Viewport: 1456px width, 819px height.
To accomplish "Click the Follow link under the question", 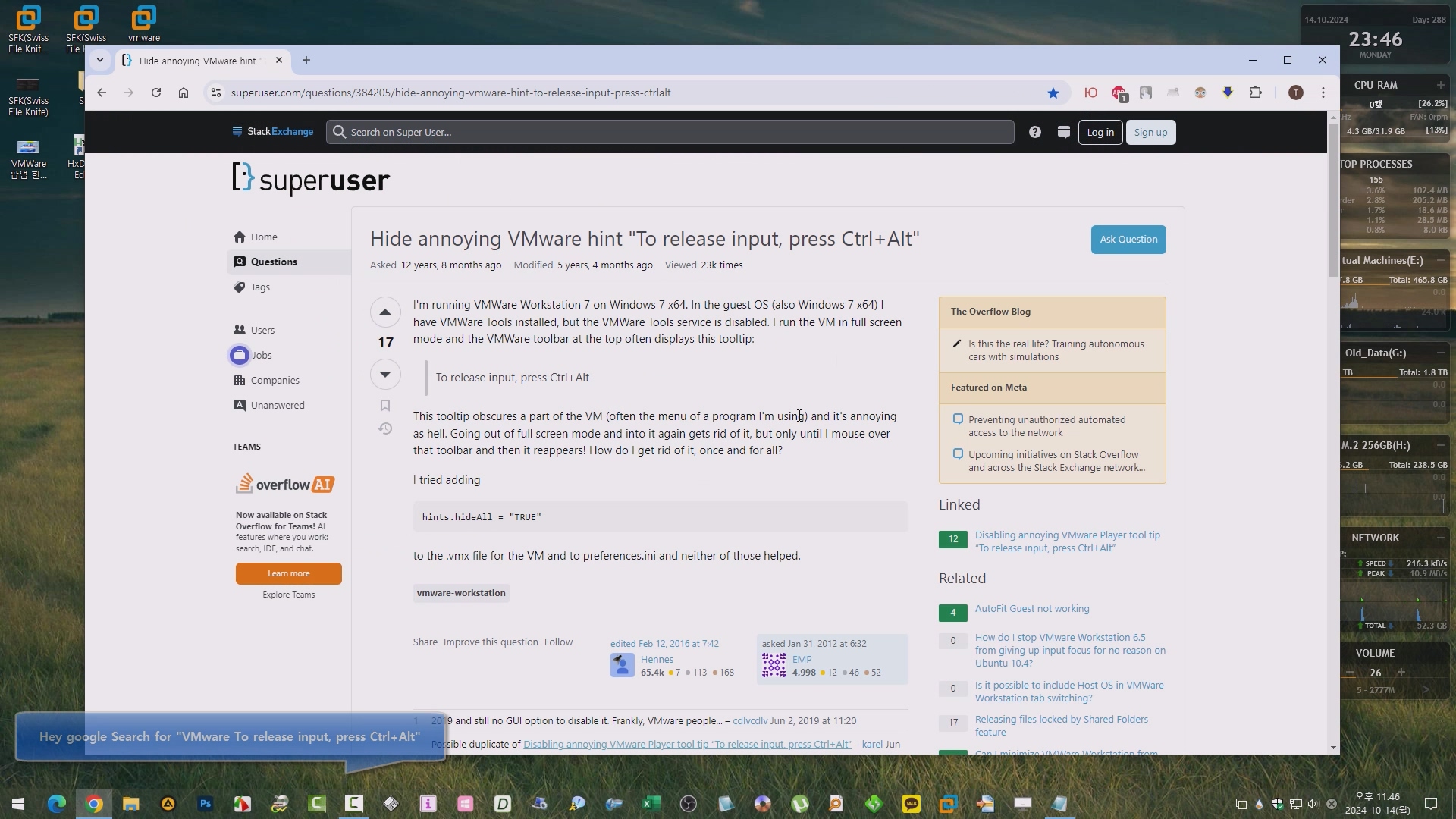I will pyautogui.click(x=558, y=642).
